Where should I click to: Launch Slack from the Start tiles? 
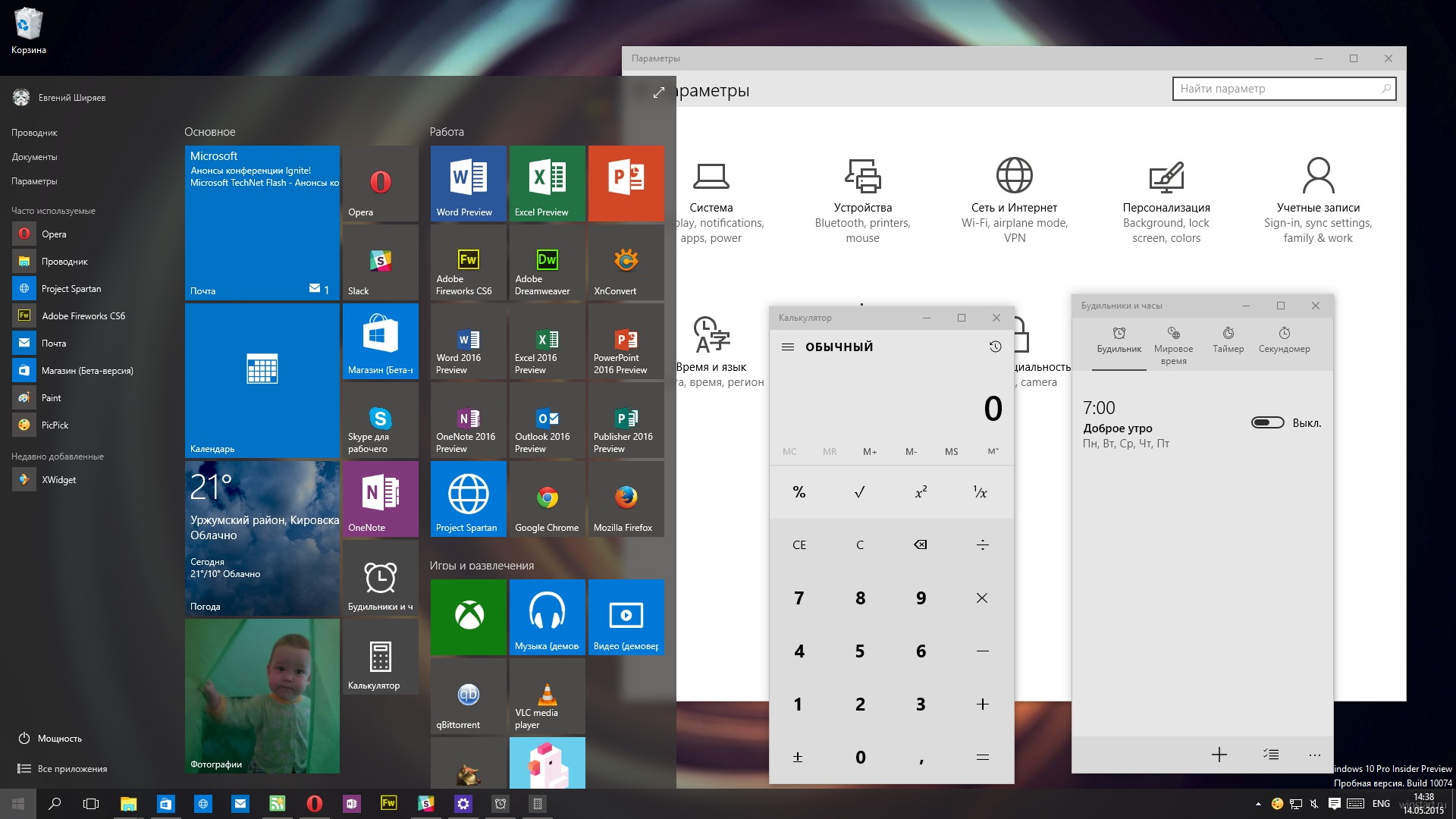pyautogui.click(x=380, y=262)
